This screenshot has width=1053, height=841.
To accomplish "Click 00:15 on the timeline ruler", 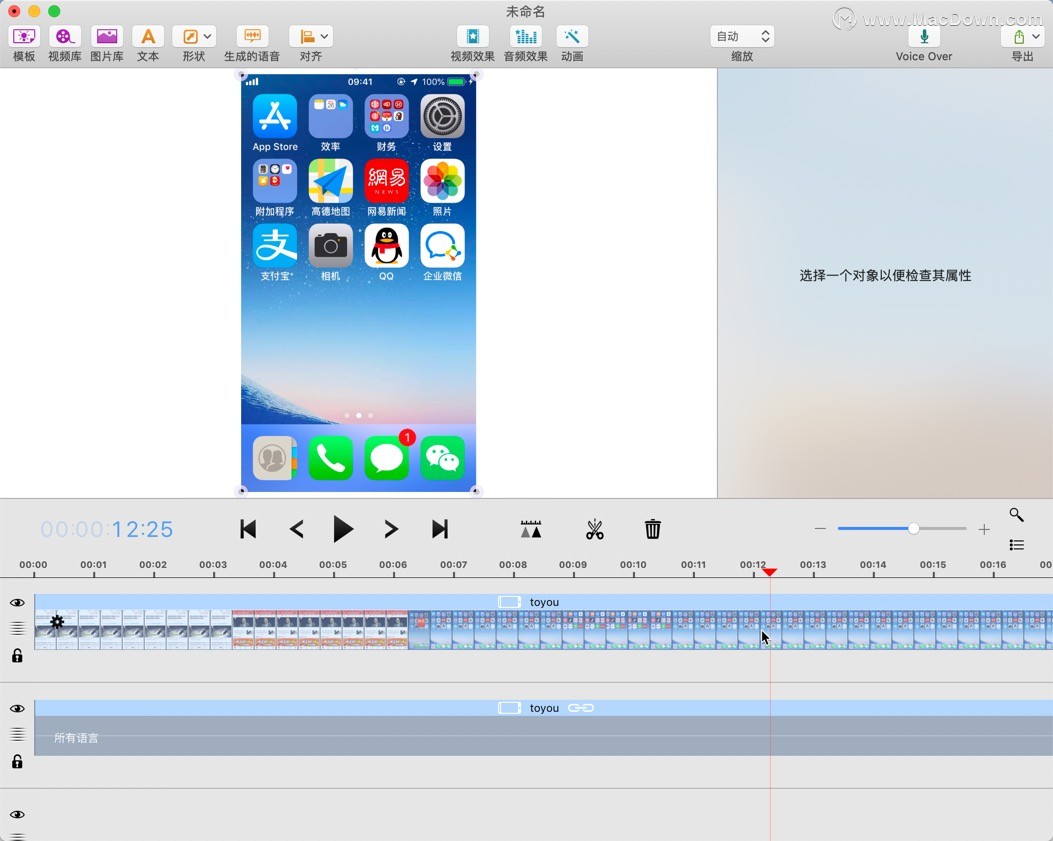I will coord(933,565).
